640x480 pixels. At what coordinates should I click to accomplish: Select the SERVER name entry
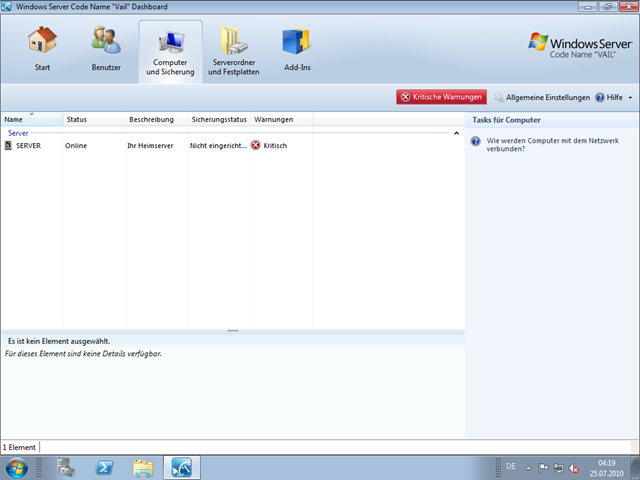(28, 146)
